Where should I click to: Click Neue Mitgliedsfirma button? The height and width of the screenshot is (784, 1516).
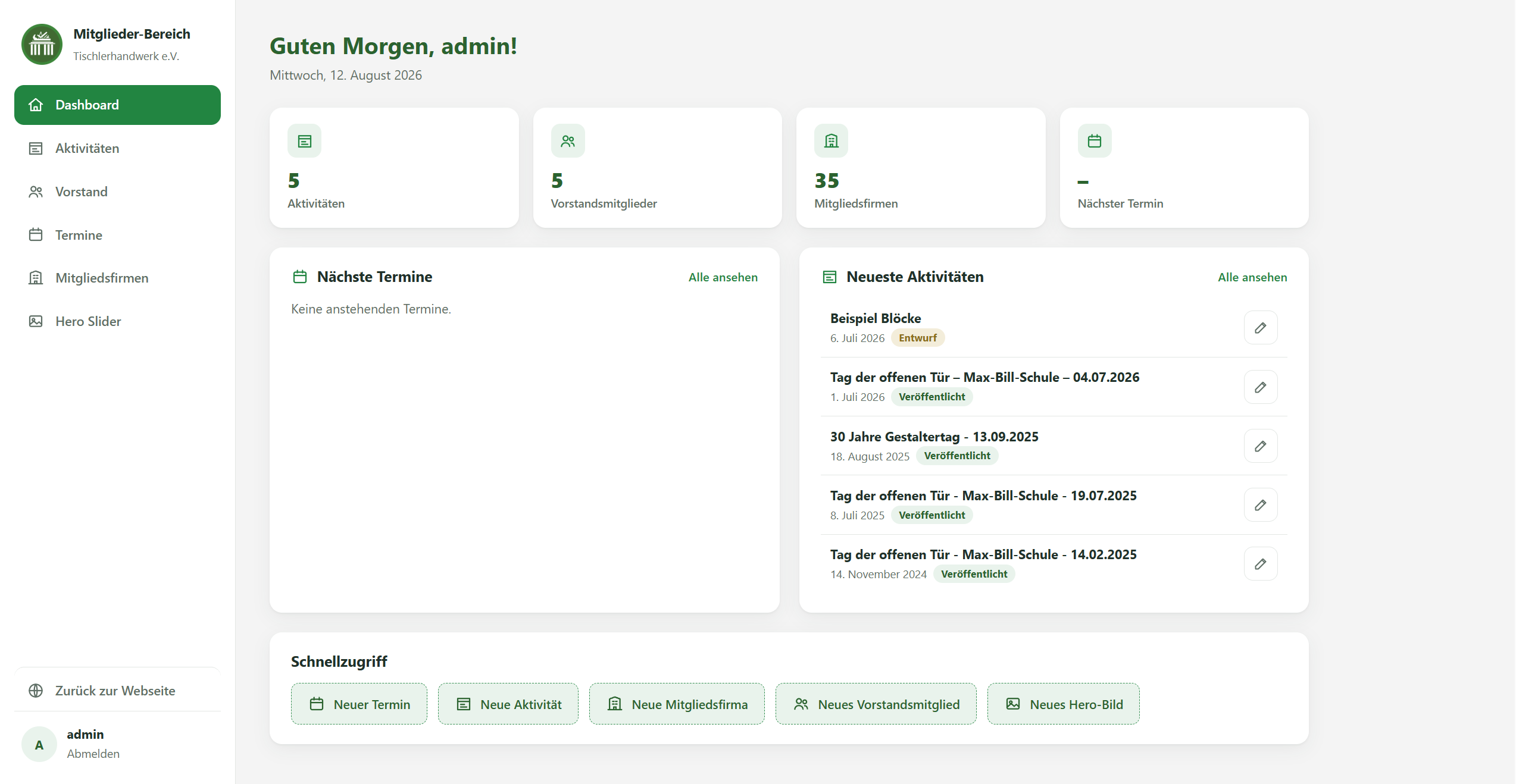click(677, 704)
